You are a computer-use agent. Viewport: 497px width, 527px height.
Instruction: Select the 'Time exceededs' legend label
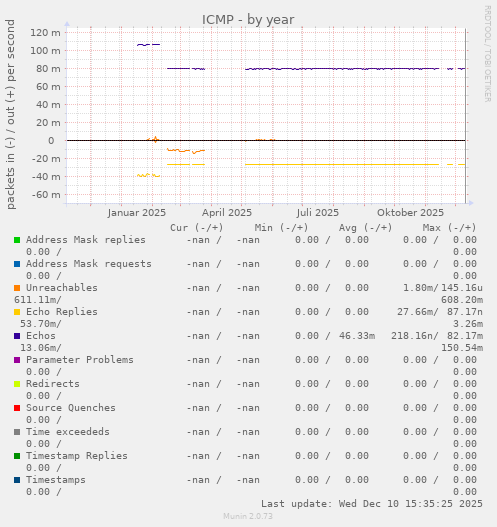coord(68,432)
